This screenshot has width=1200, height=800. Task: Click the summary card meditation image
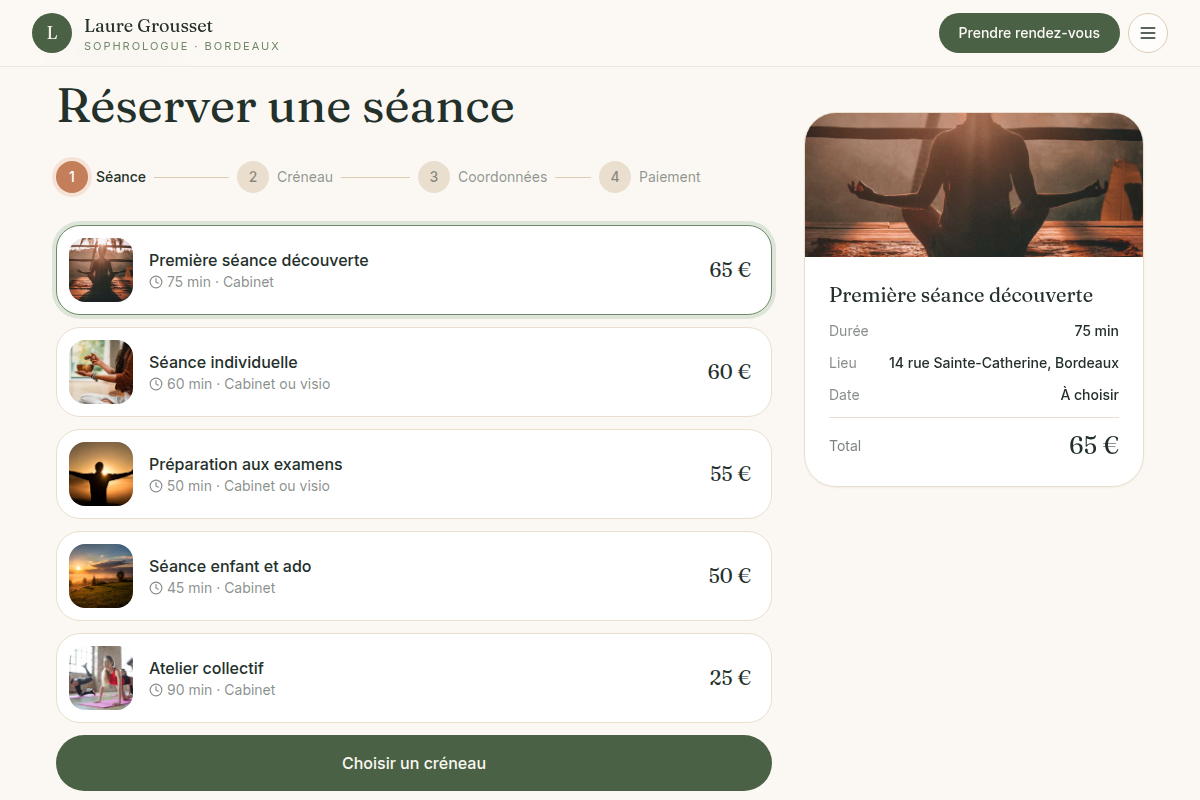click(974, 185)
